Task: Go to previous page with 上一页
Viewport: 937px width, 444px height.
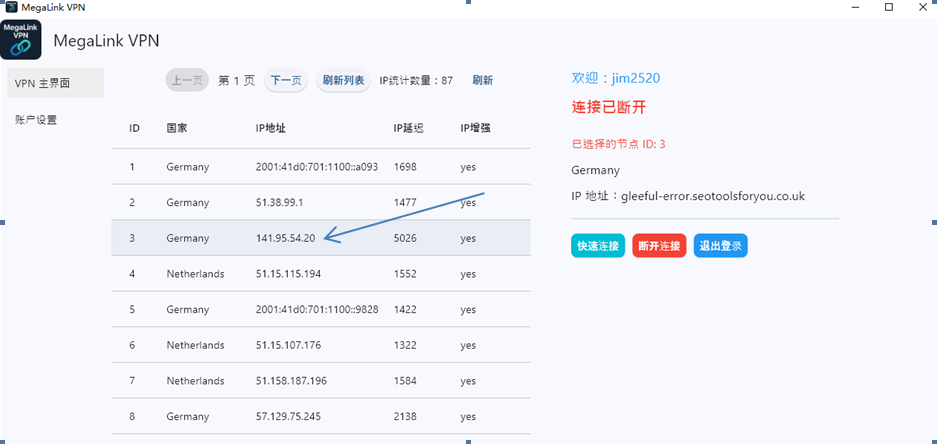Action: (186, 81)
